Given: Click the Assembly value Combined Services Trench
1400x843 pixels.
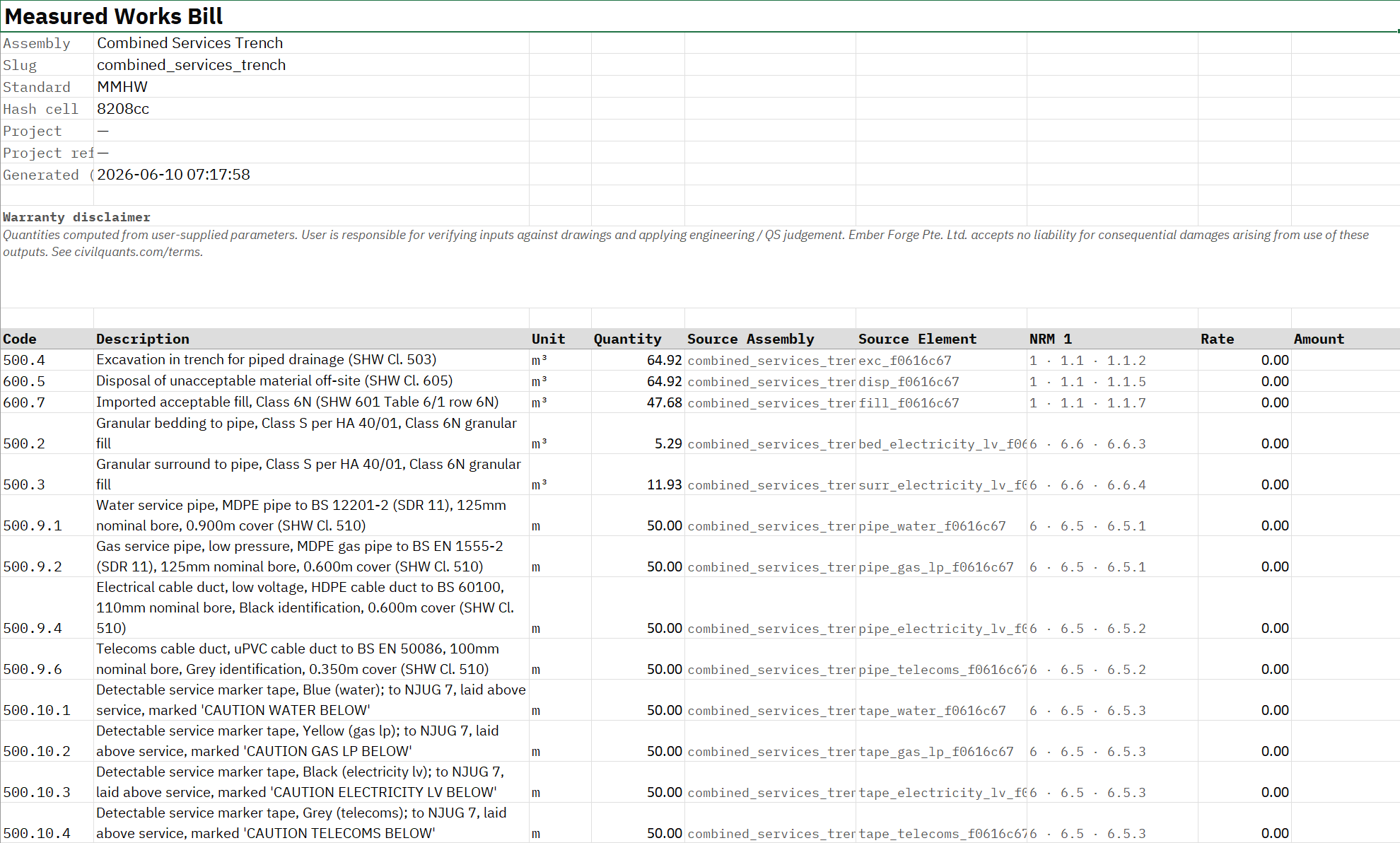Looking at the screenshot, I should pyautogui.click(x=189, y=43).
